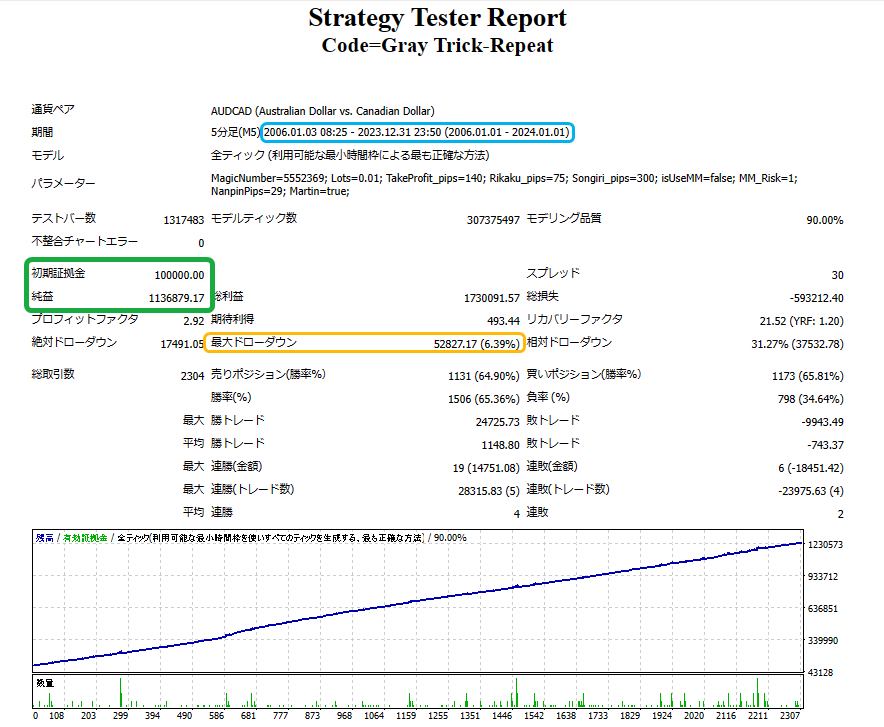Click the model ticks value 307375497

[x=493, y=220]
